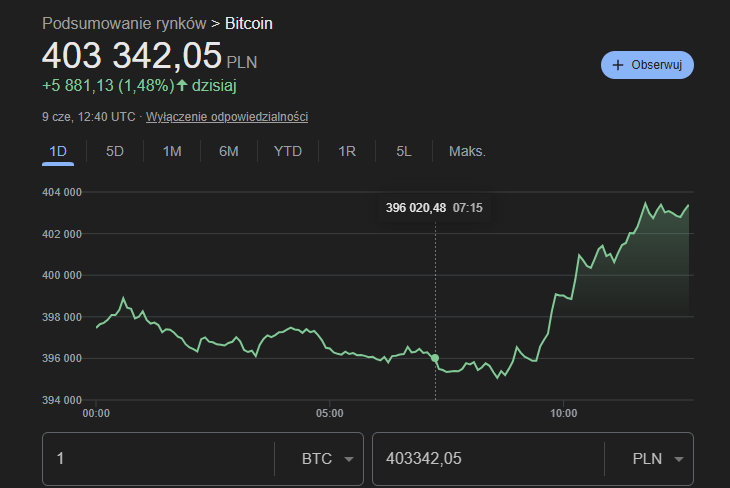
Task: Open the PLN currency dropdown arrow
Action: tap(678, 459)
